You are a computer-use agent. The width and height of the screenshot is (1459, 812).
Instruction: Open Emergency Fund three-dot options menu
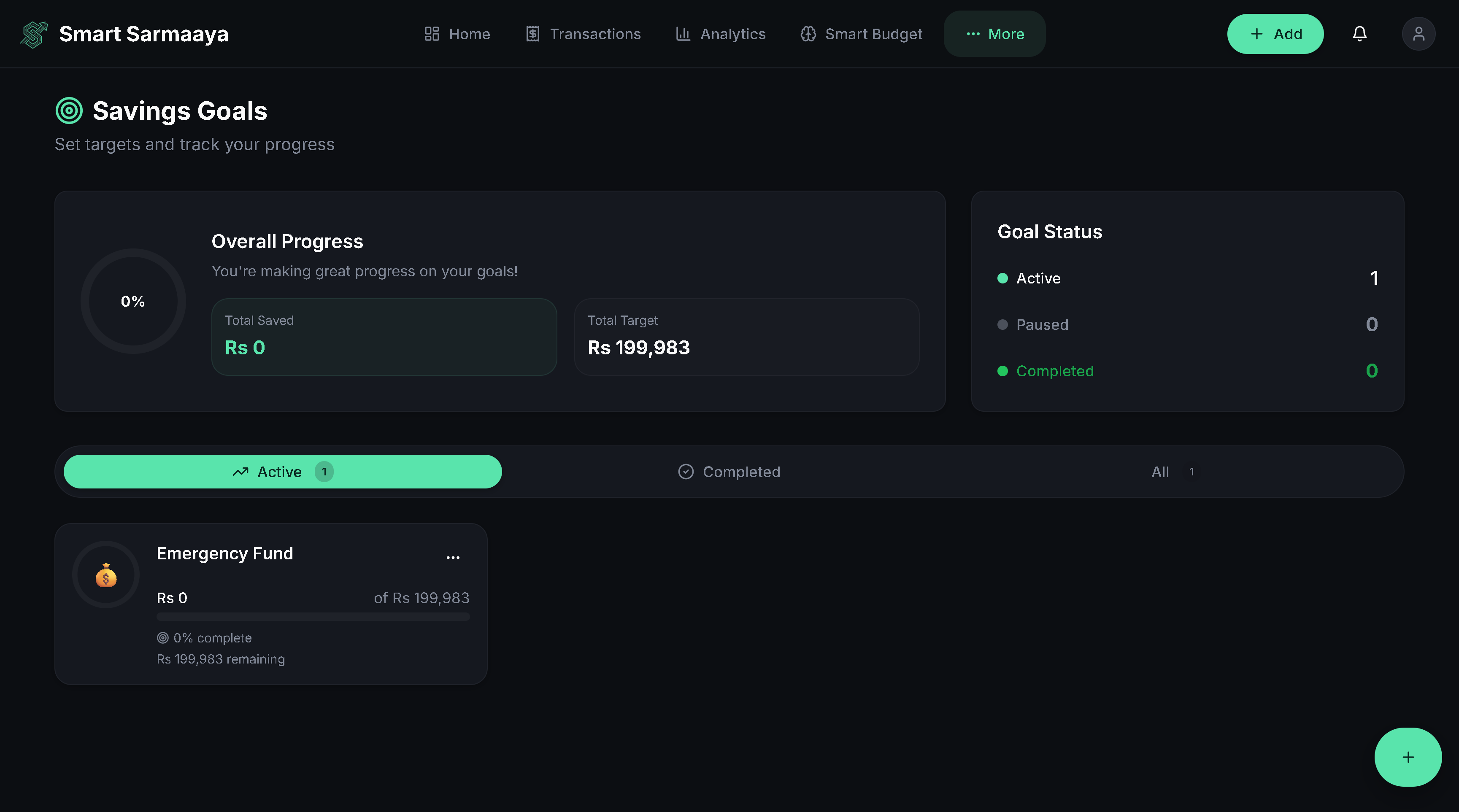click(453, 557)
